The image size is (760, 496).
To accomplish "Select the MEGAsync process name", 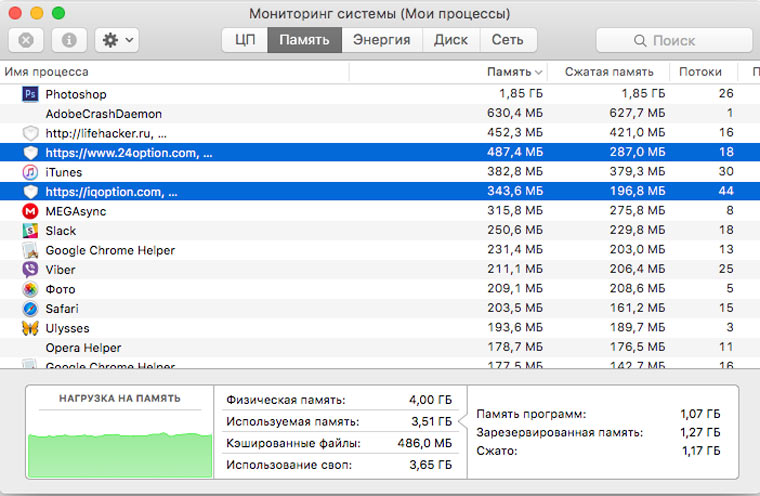I will (76, 211).
